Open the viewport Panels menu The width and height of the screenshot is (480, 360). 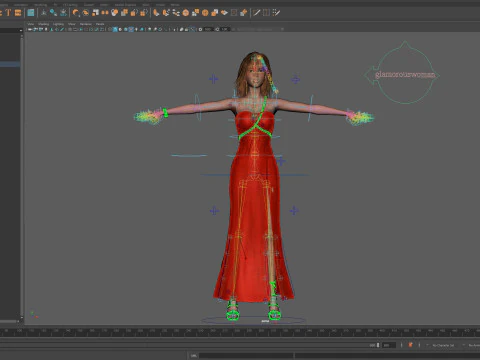point(100,24)
